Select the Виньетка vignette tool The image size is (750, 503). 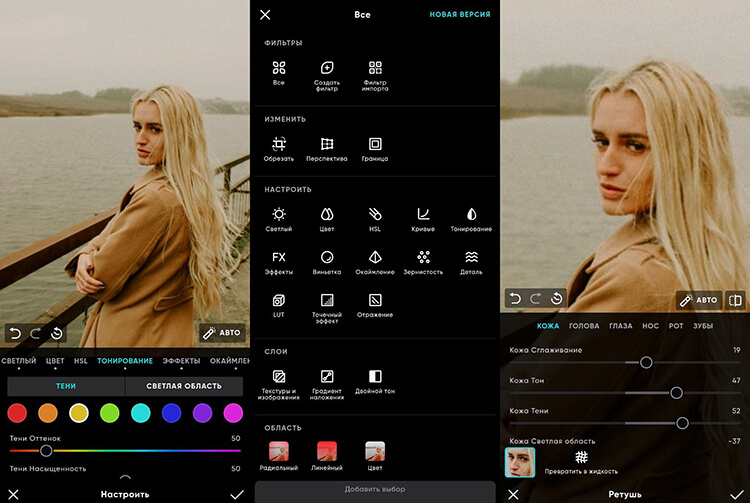[327, 257]
